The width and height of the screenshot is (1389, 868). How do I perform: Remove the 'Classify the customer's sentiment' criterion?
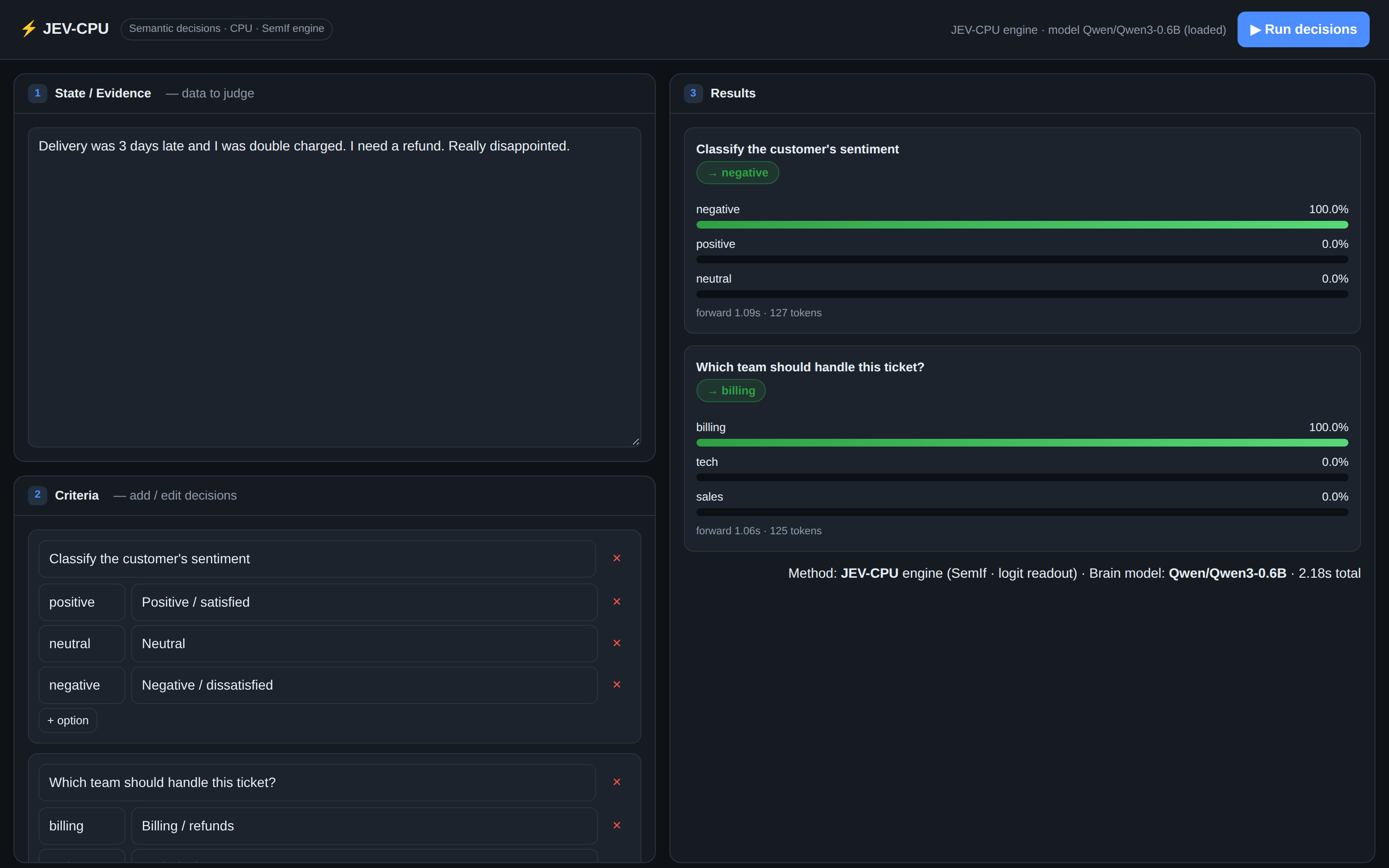pos(617,558)
